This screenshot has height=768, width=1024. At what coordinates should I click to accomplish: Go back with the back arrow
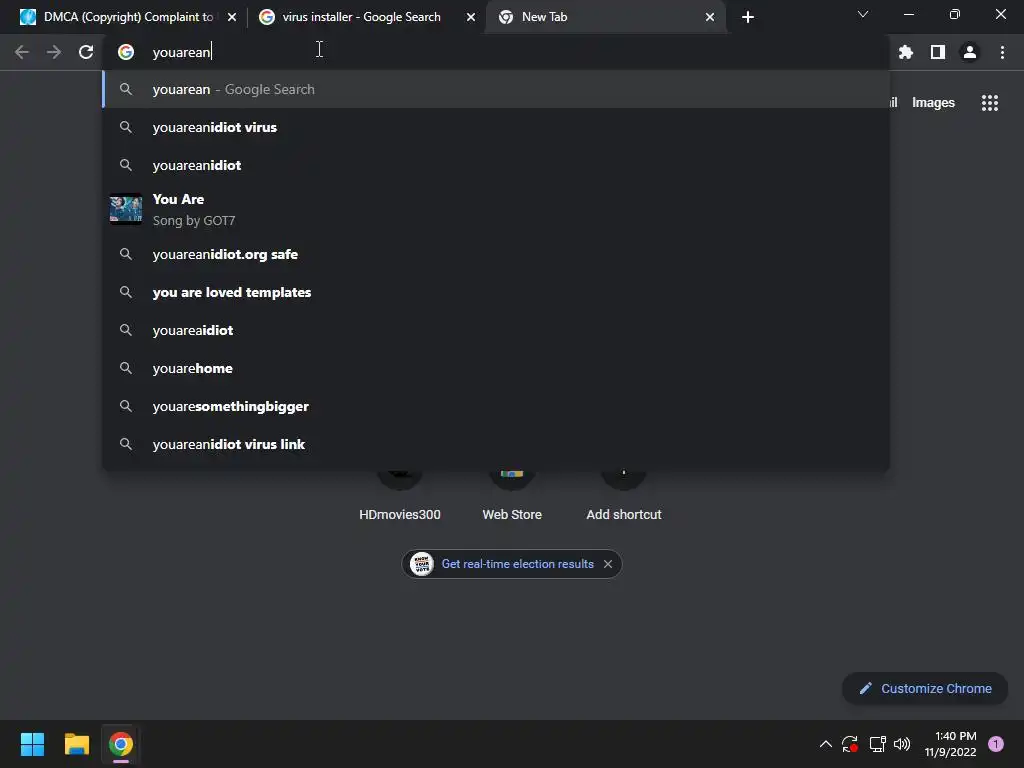pos(22,52)
